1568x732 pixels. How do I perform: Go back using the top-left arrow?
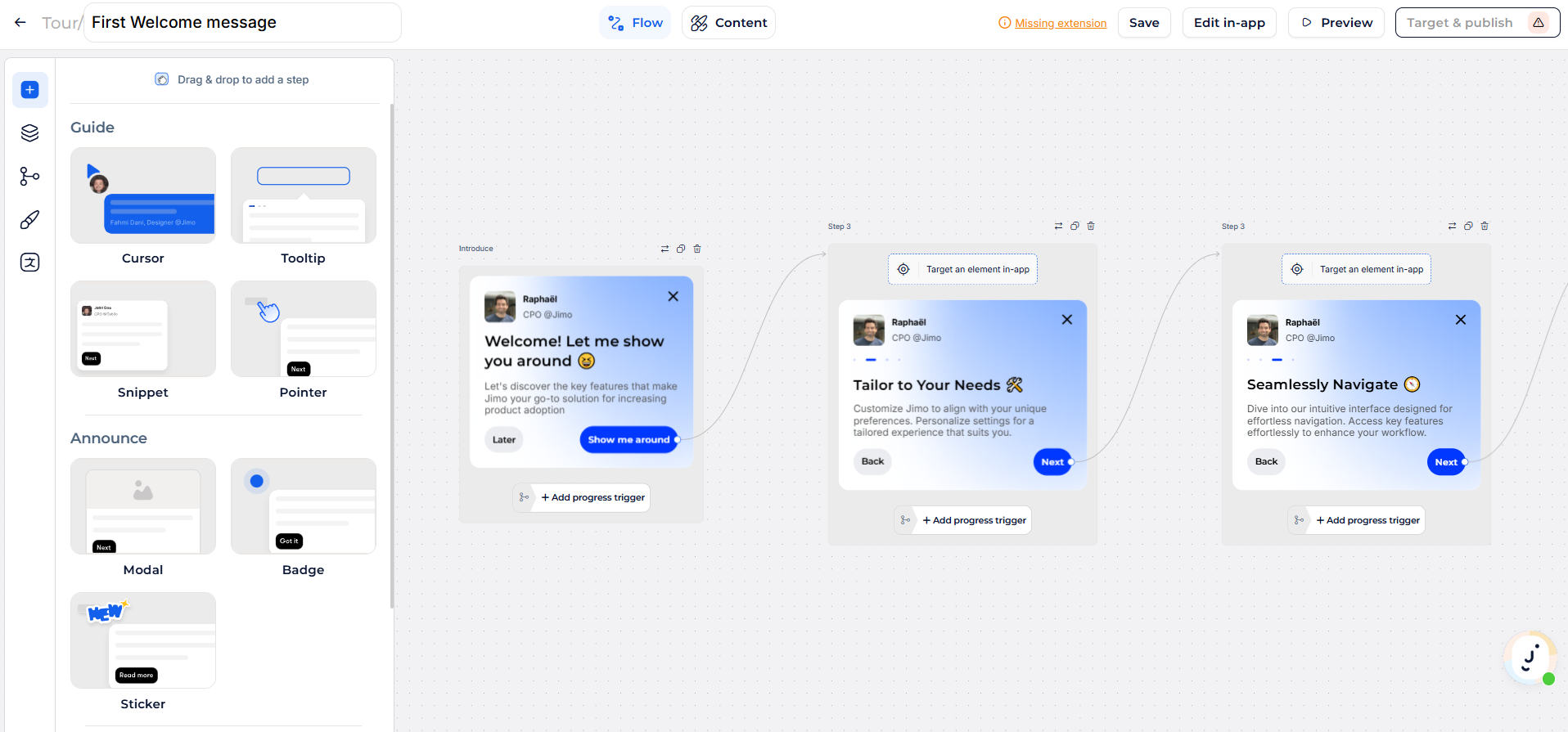point(20,23)
